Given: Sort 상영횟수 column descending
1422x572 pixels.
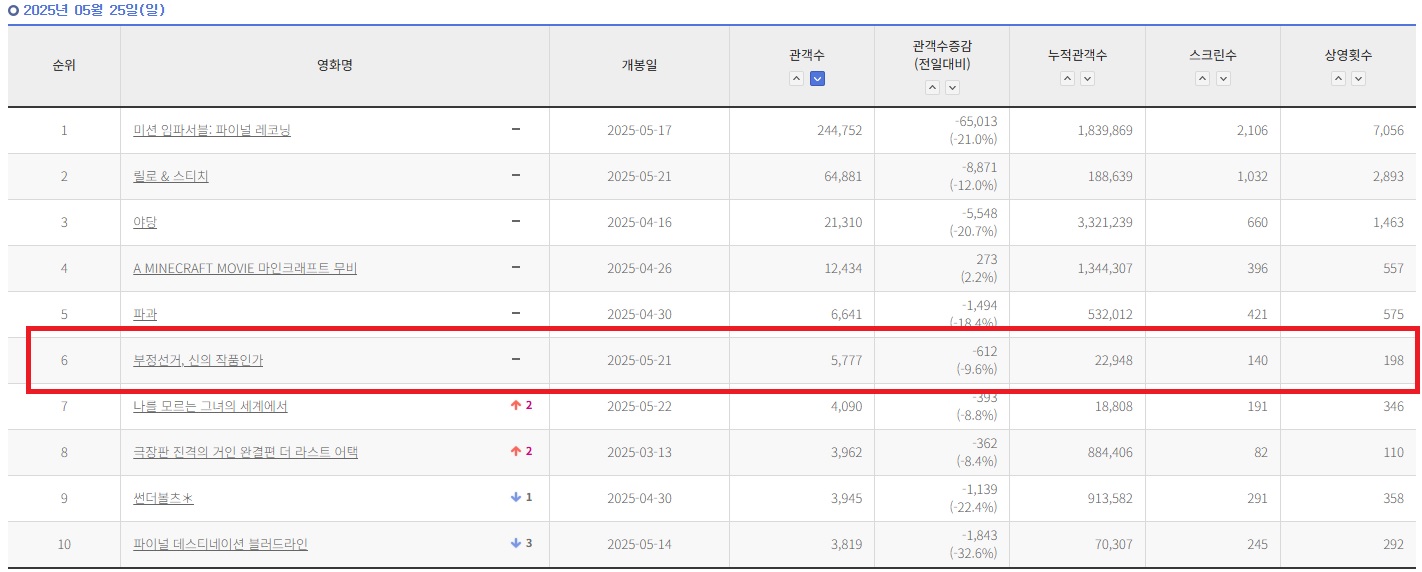Looking at the screenshot, I should coord(1359,79).
